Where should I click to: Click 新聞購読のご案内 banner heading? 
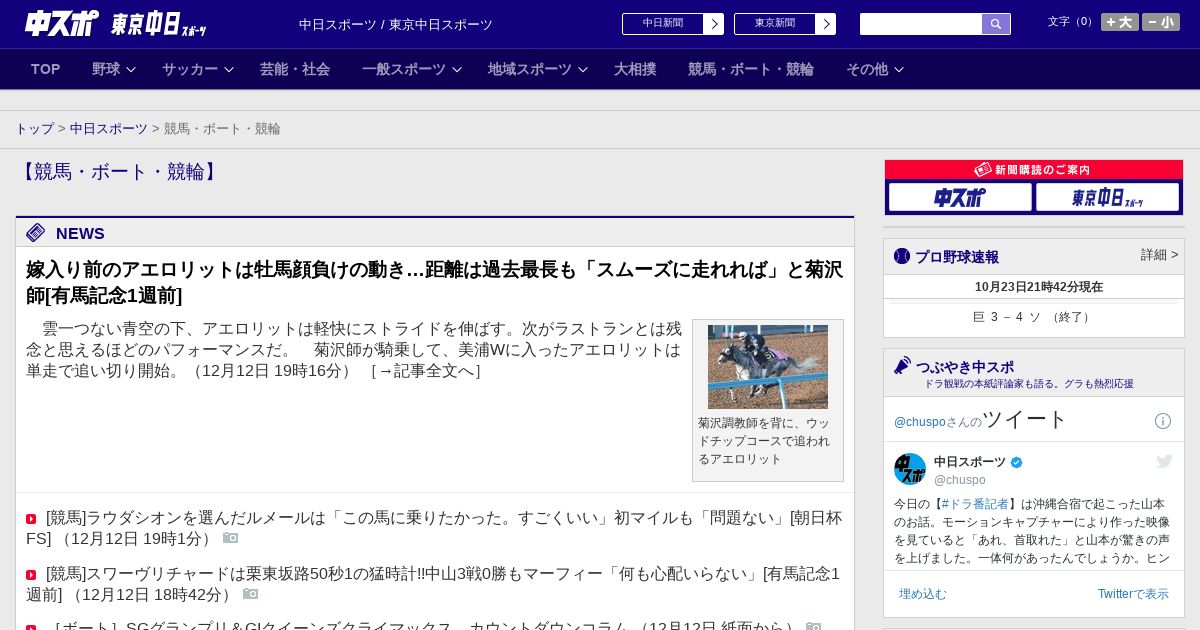[x=1034, y=170]
